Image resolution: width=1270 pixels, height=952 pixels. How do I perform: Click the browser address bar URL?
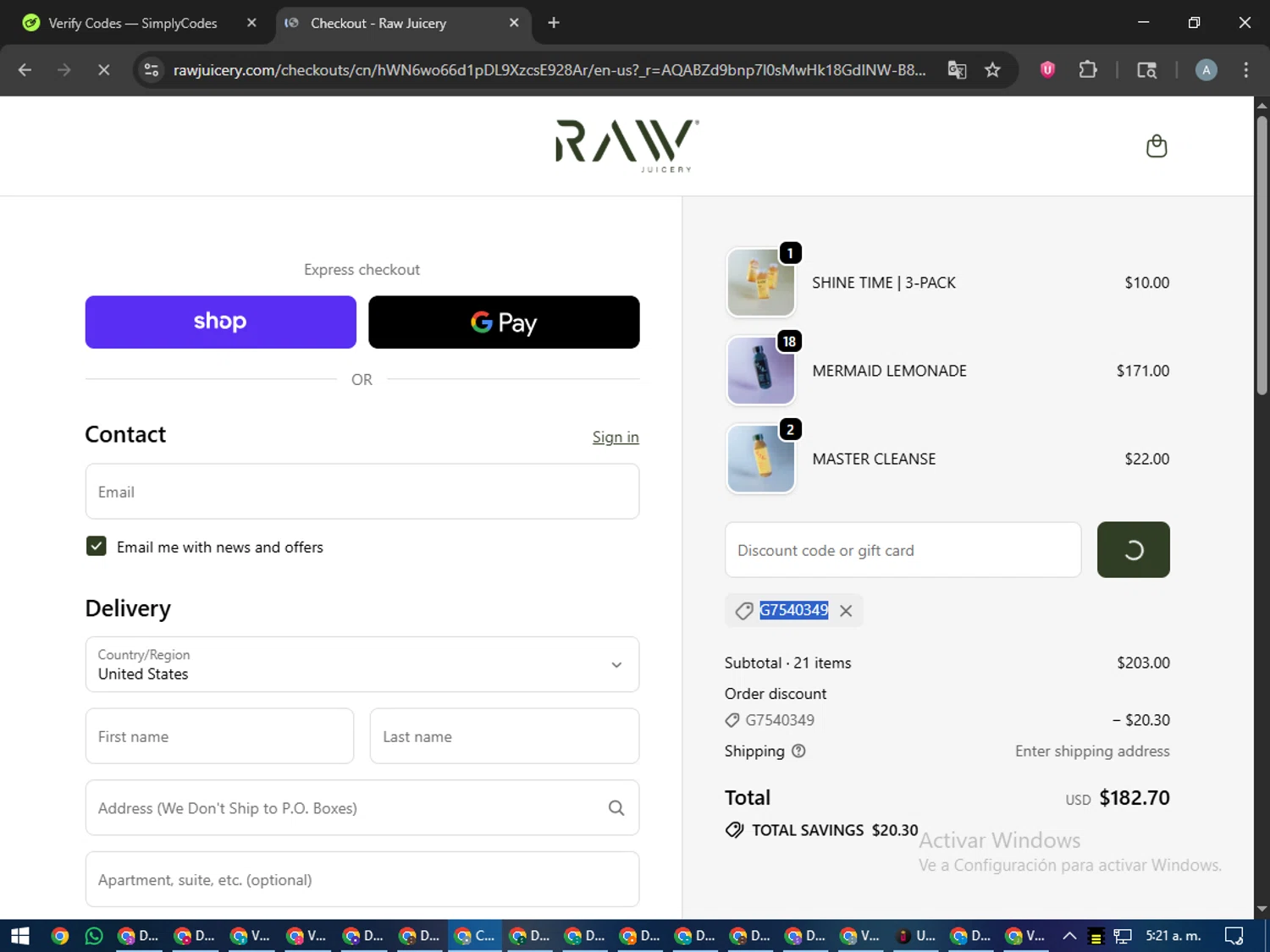click(x=549, y=70)
